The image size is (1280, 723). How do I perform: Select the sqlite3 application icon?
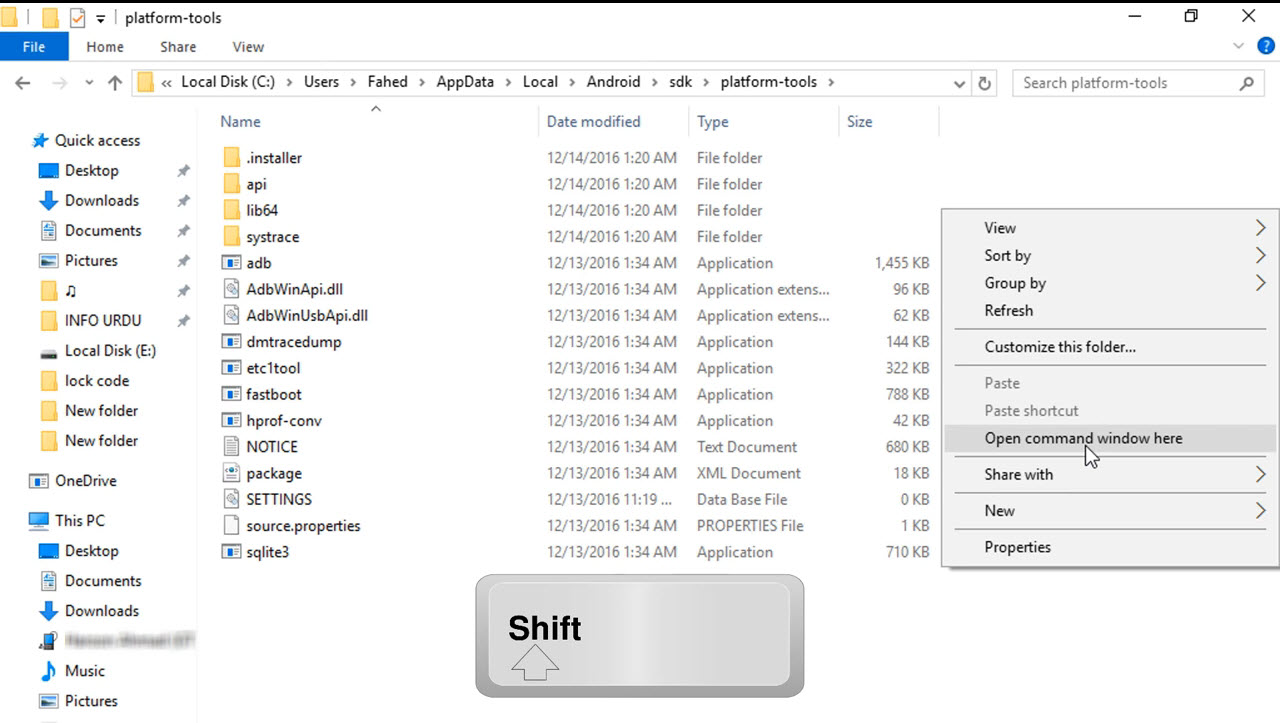point(231,552)
